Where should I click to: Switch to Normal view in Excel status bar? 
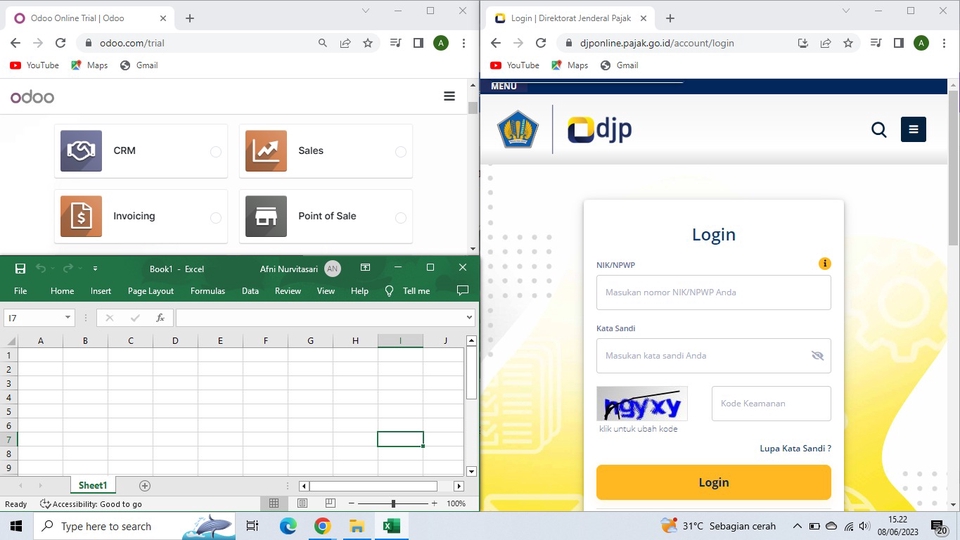(x=274, y=503)
